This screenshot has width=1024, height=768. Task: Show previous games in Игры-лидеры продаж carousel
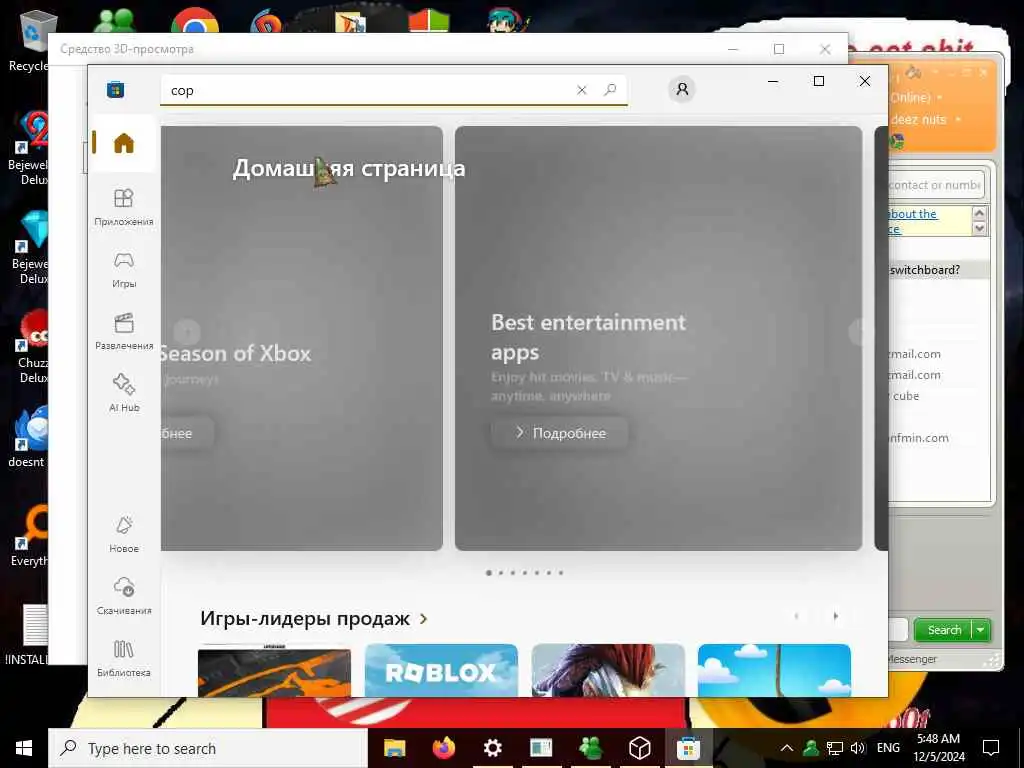pyautogui.click(x=796, y=616)
